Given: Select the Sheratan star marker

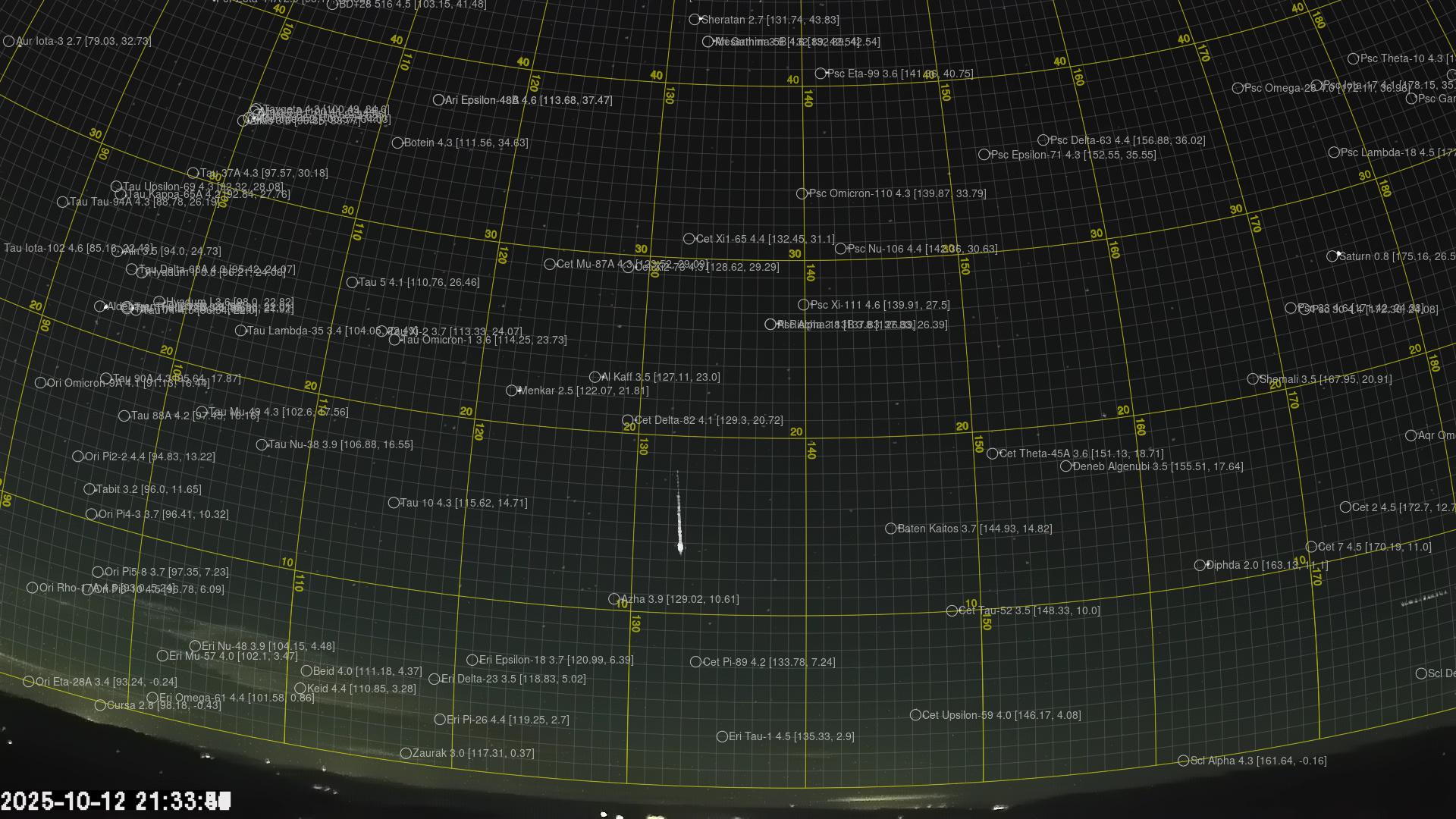Looking at the screenshot, I should (695, 20).
